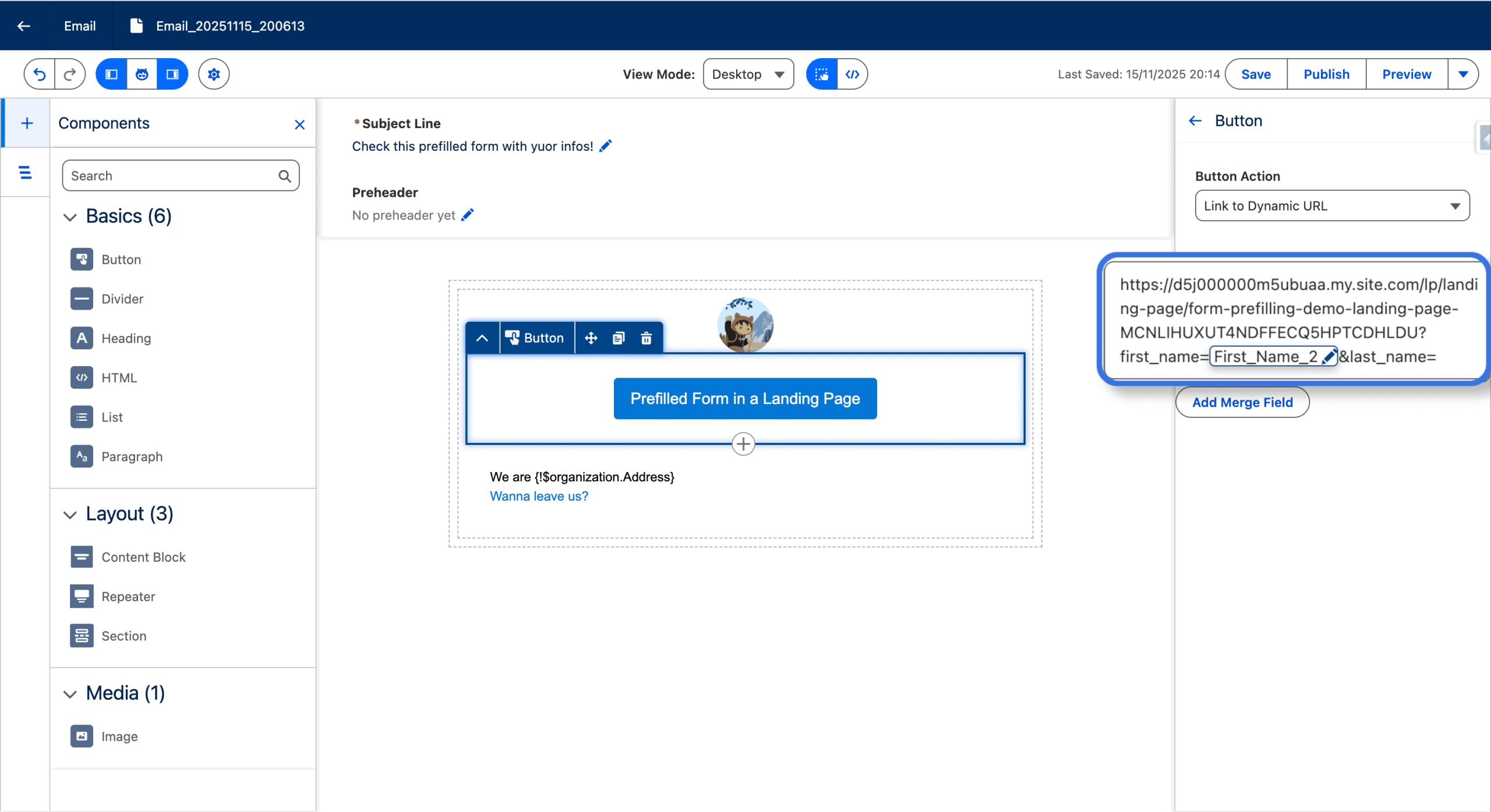This screenshot has width=1491, height=812.
Task: Toggle the left panel visibility
Action: (111, 75)
